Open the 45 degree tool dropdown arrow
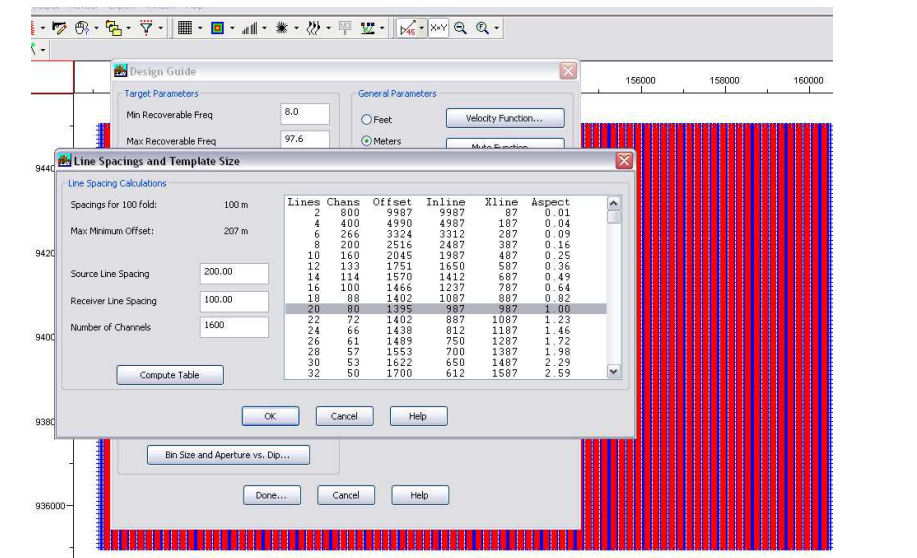The height and width of the screenshot is (558, 917). click(x=421, y=27)
